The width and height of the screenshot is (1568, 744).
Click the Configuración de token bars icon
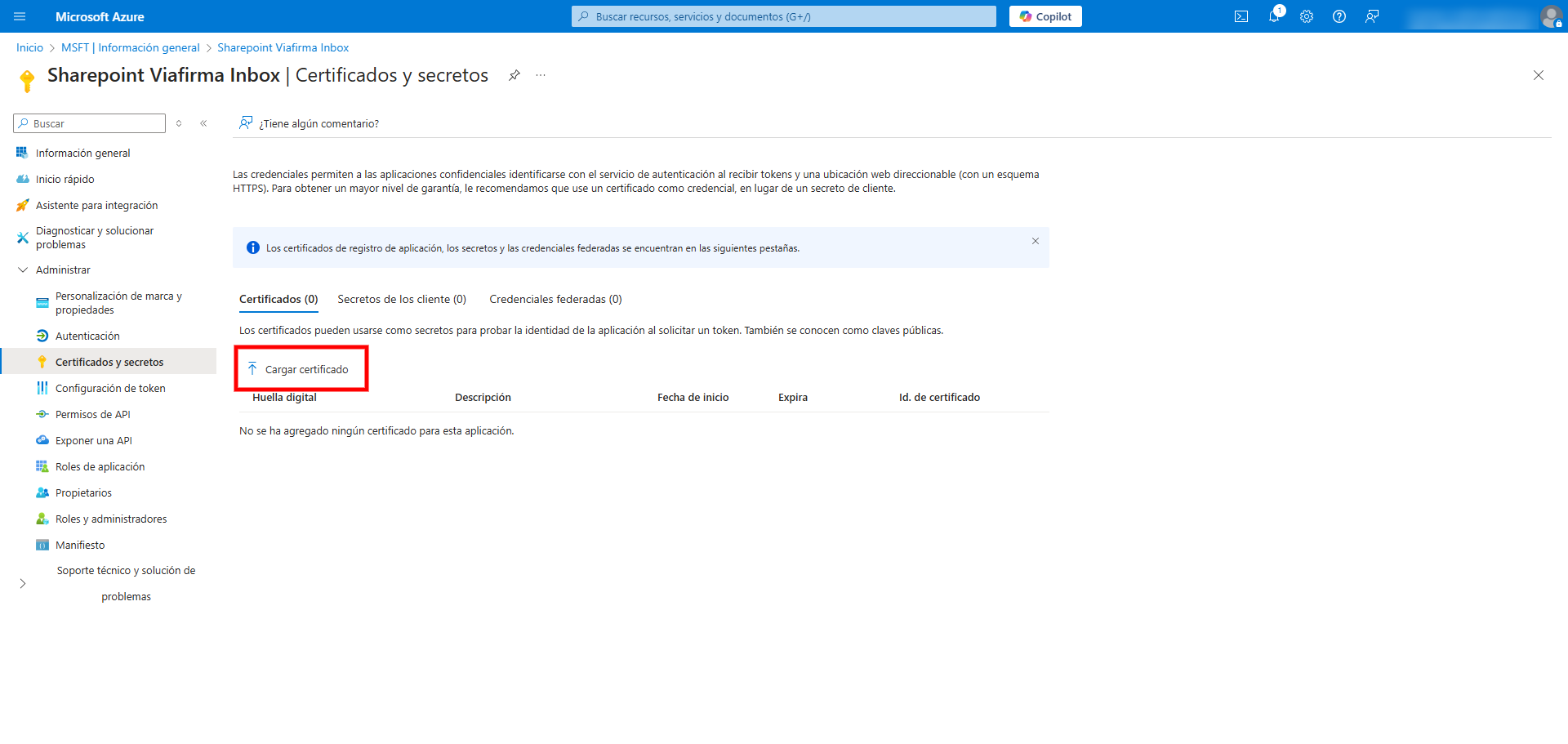click(42, 388)
